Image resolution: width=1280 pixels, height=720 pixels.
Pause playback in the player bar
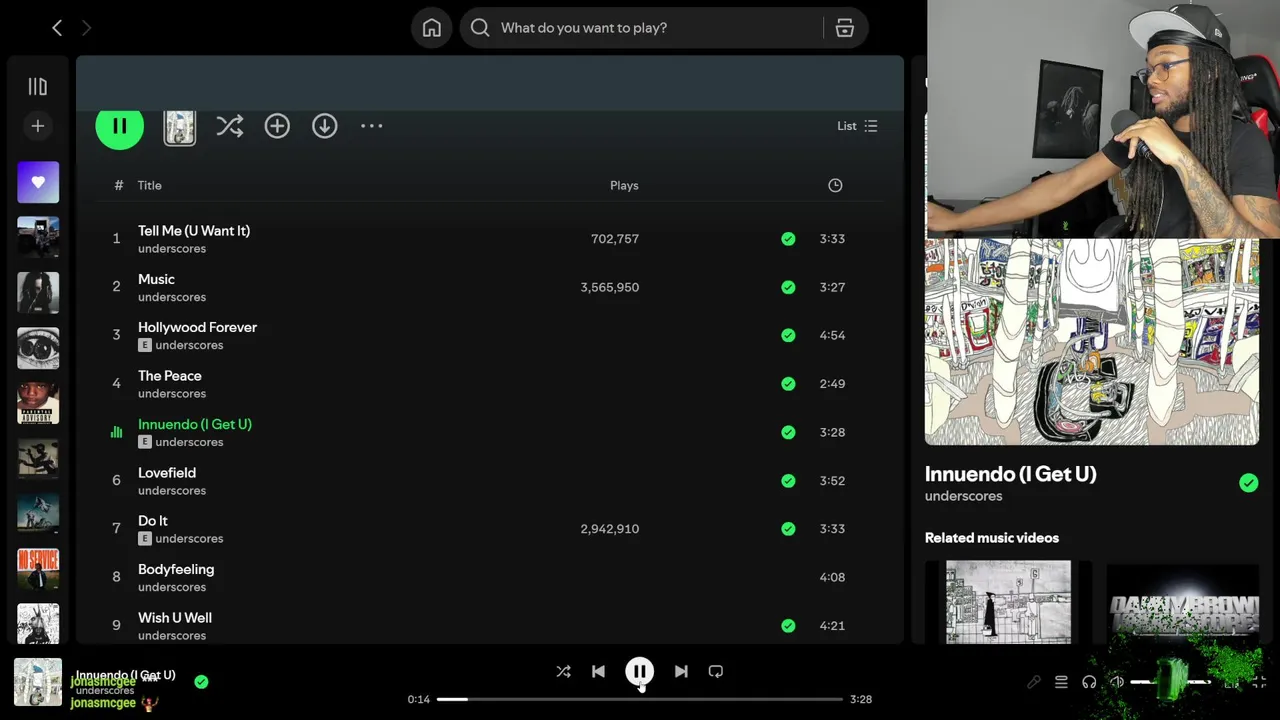[x=639, y=672]
